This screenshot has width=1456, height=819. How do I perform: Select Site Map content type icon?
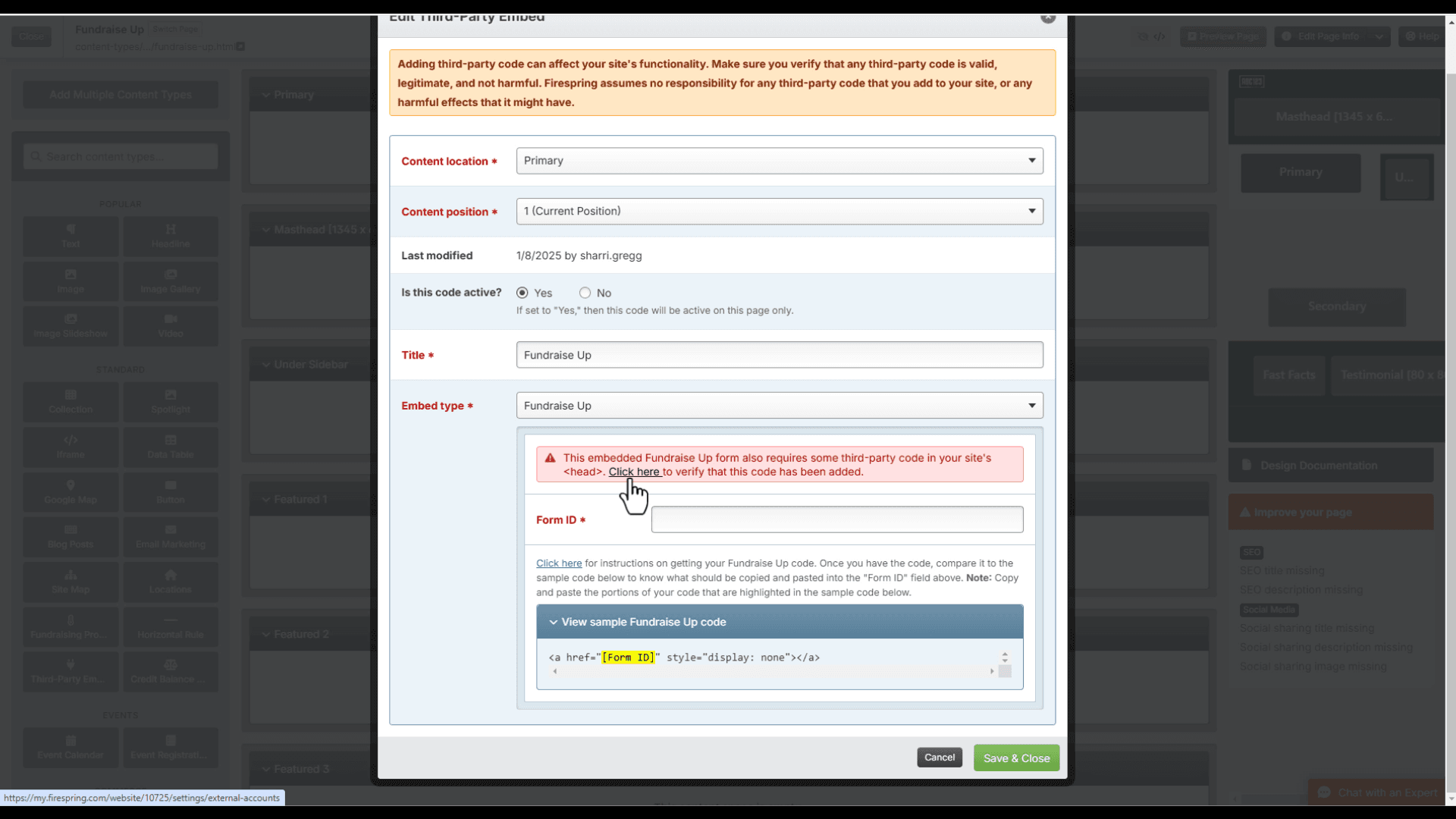[71, 582]
